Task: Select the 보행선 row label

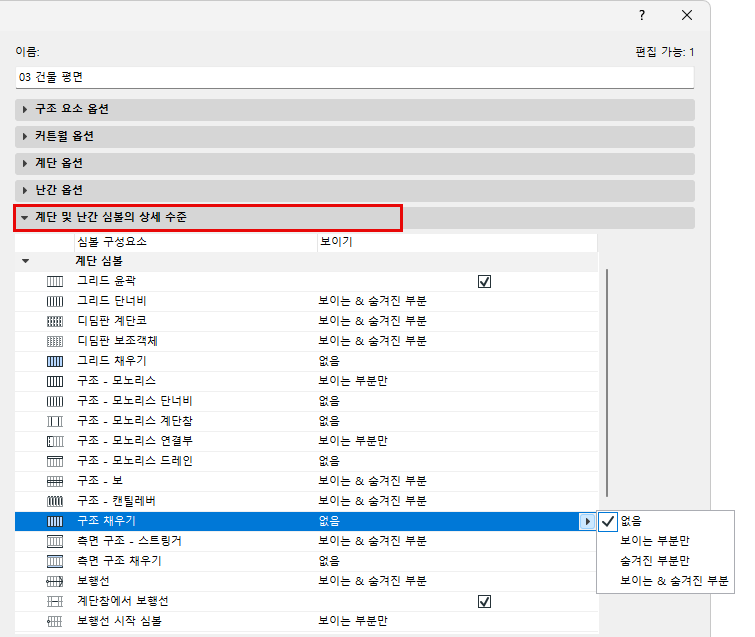Action: [93, 581]
